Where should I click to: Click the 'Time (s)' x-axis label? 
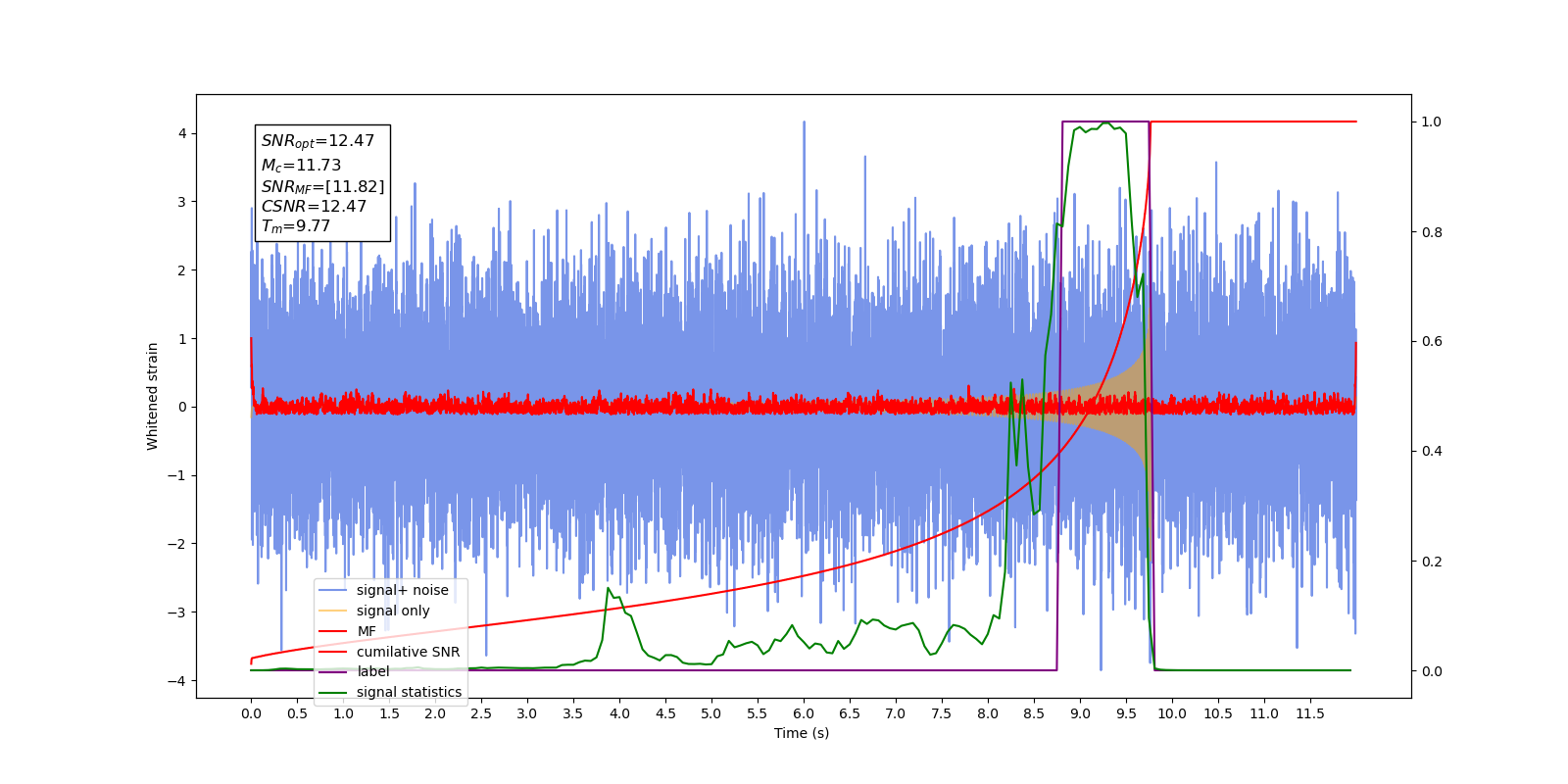802,733
